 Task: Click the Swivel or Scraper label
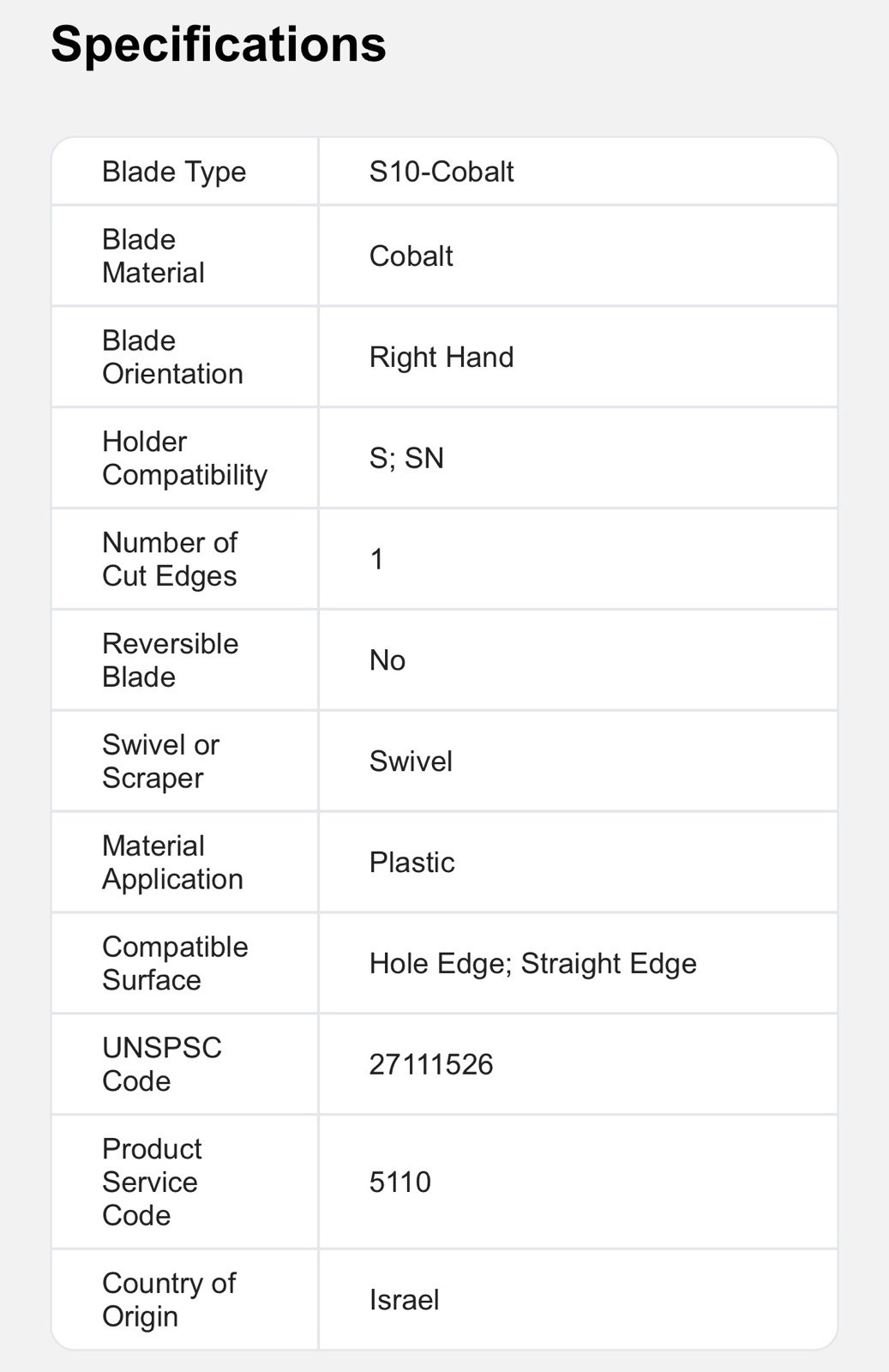tap(160, 761)
